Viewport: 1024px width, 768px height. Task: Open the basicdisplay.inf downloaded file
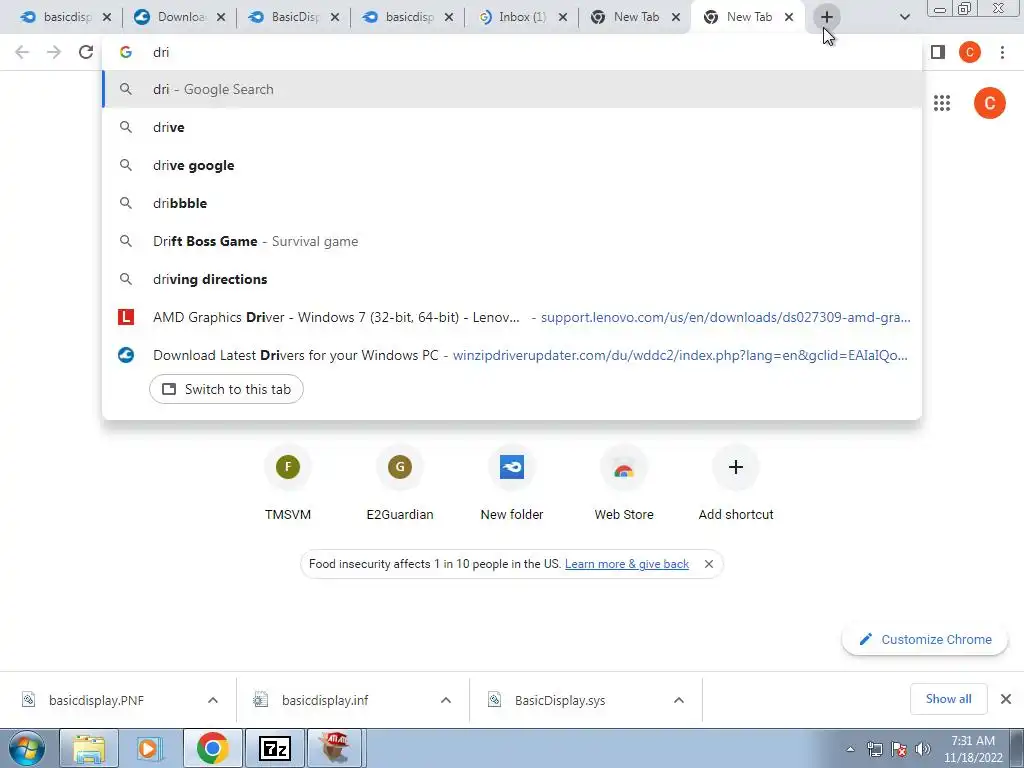point(325,700)
